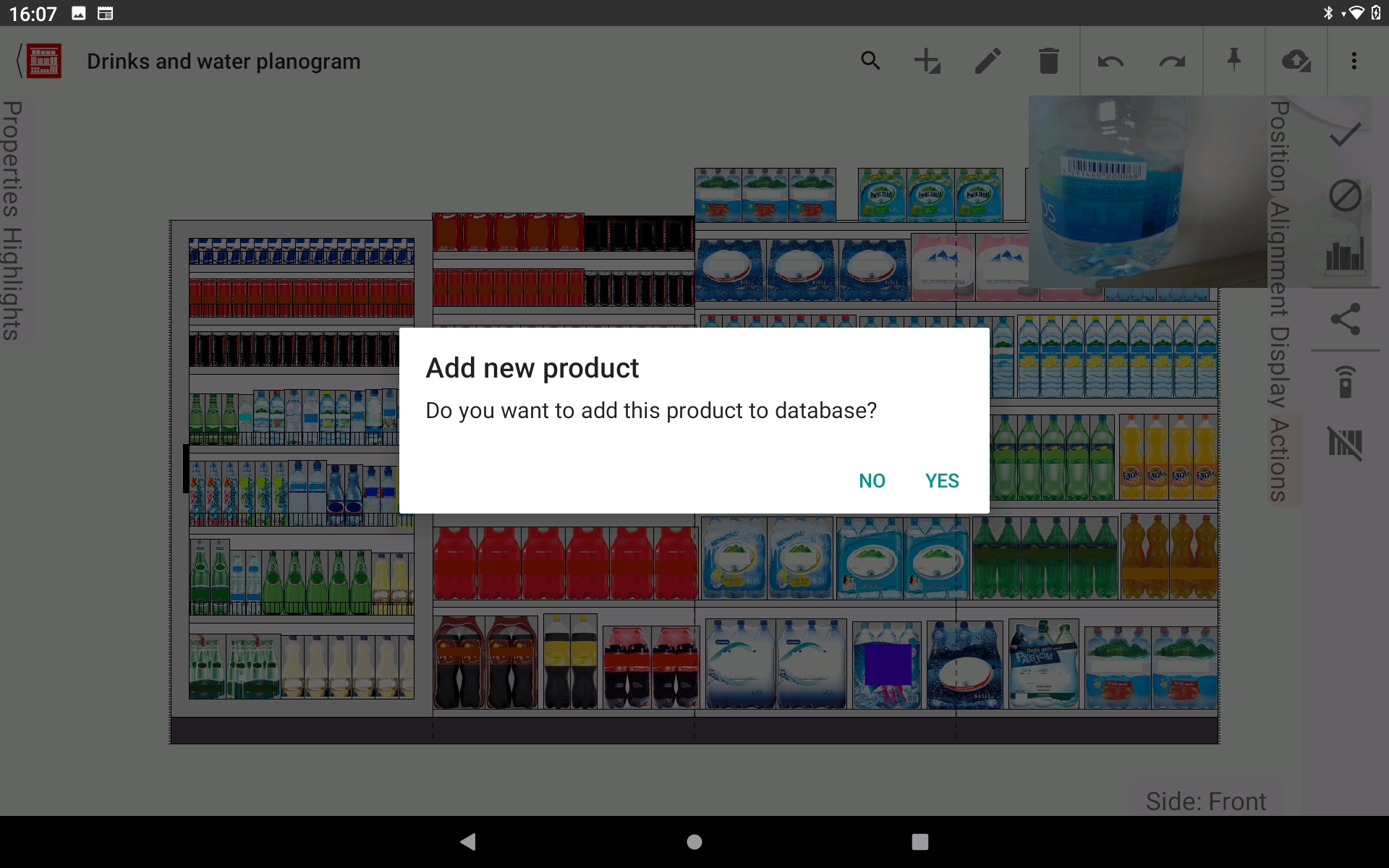
Task: Open the add product dropdown
Action: (927, 61)
